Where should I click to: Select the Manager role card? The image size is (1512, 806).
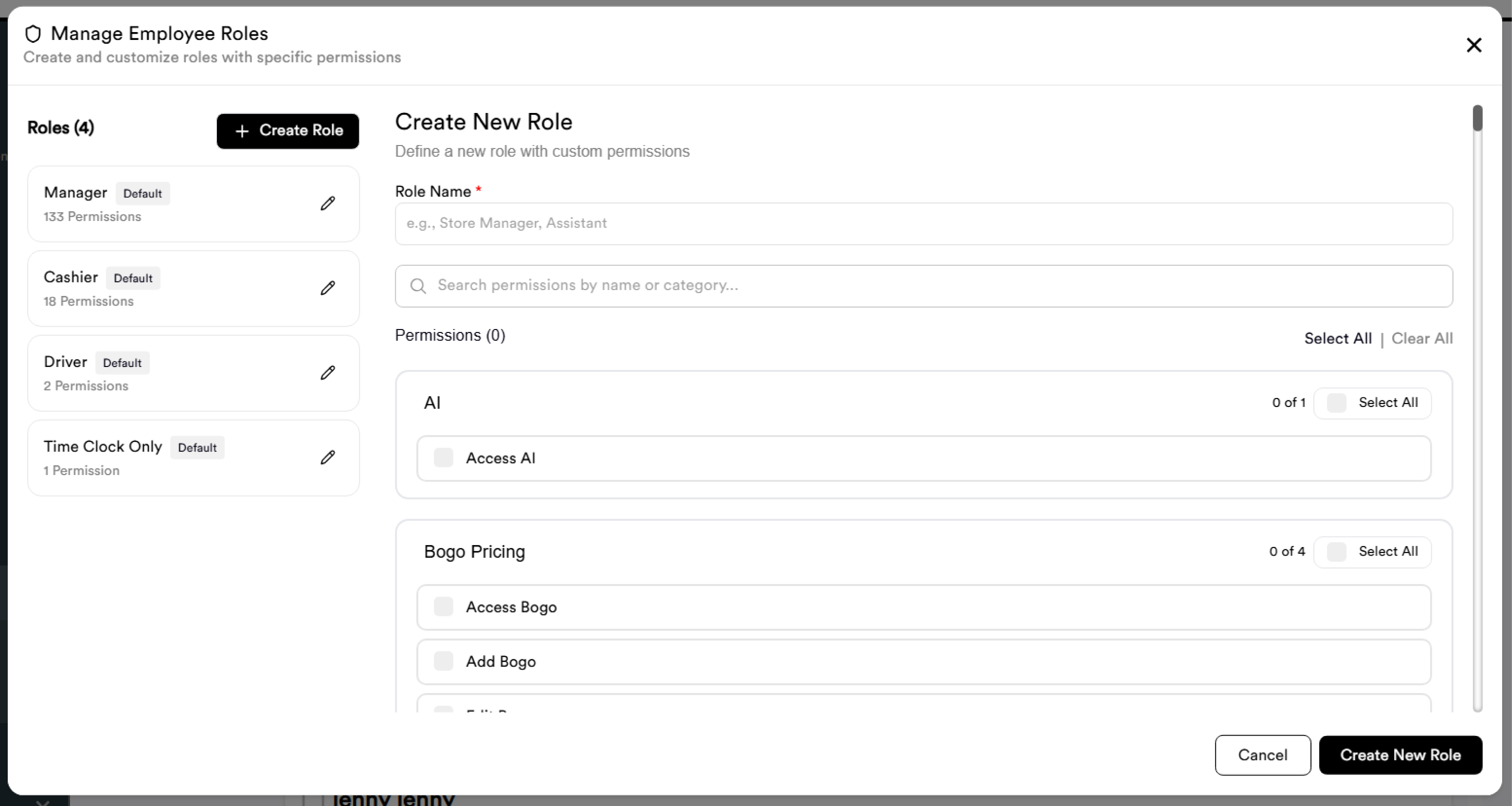point(194,204)
